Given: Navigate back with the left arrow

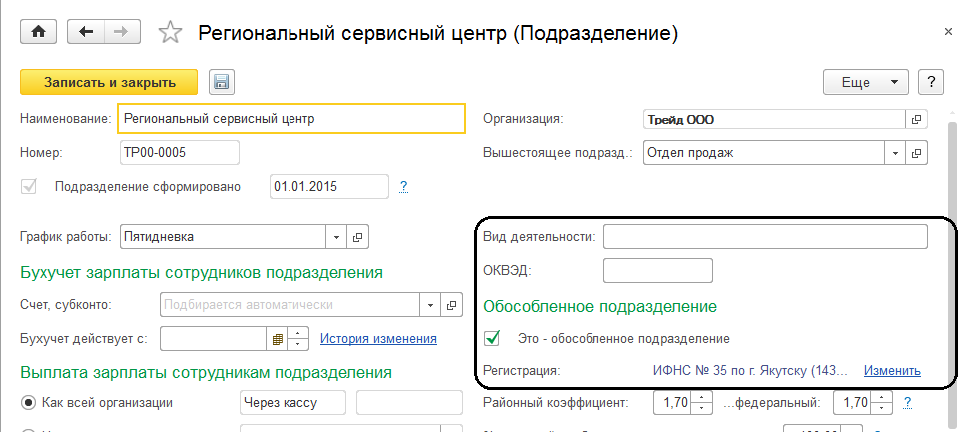Looking at the screenshot, I should [86, 32].
